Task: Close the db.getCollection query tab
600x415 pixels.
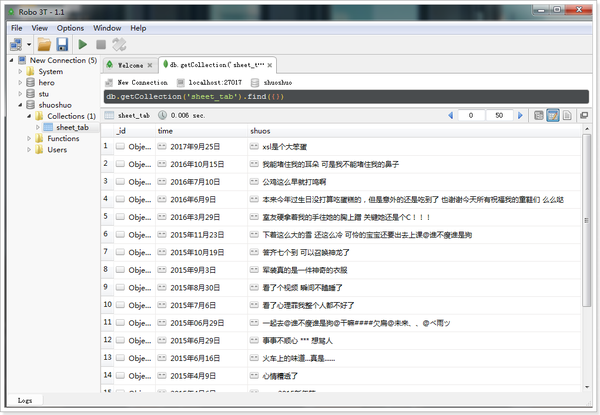Action: click(x=270, y=65)
